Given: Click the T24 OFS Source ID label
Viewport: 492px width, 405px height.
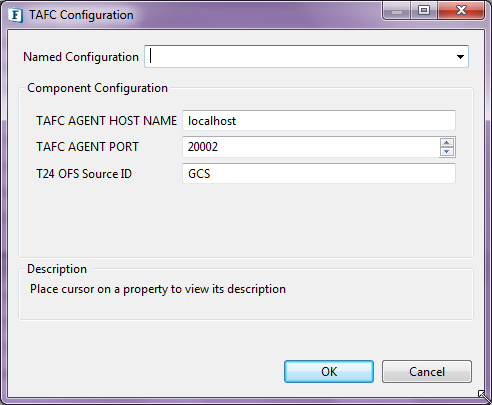Looking at the screenshot, I should pyautogui.click(x=84, y=174).
